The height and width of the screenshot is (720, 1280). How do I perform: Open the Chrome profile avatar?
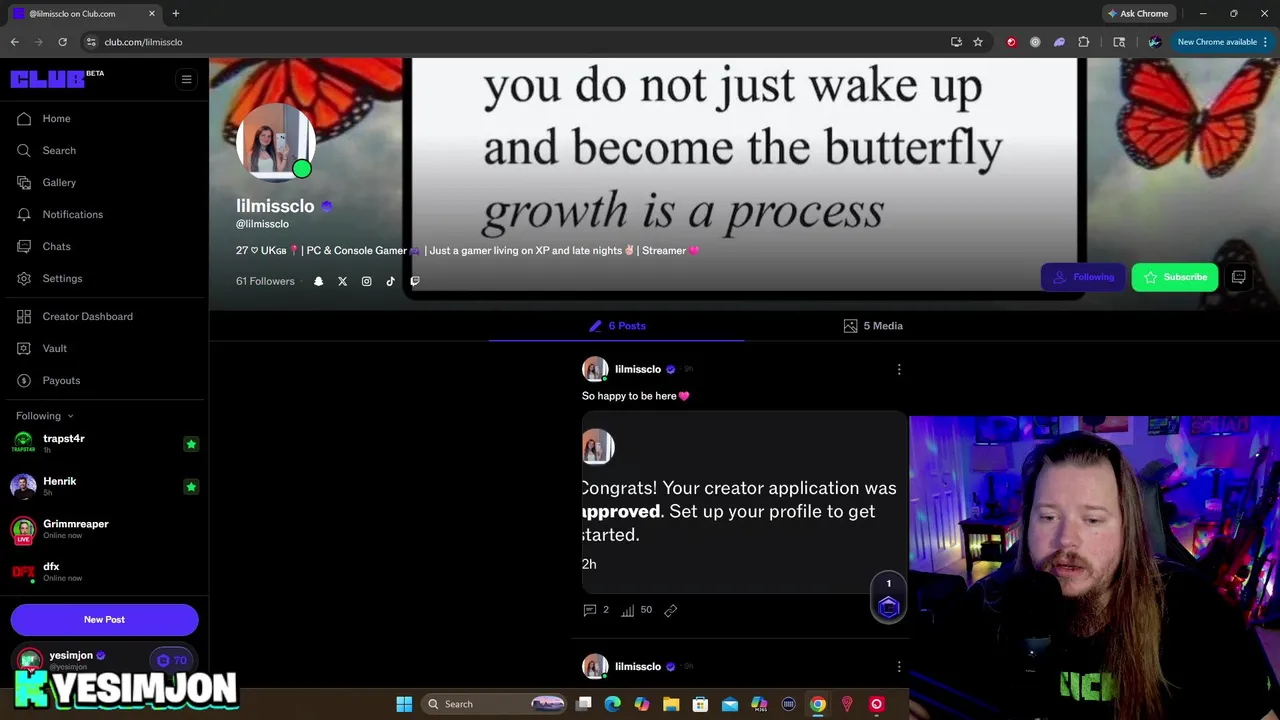[1155, 42]
